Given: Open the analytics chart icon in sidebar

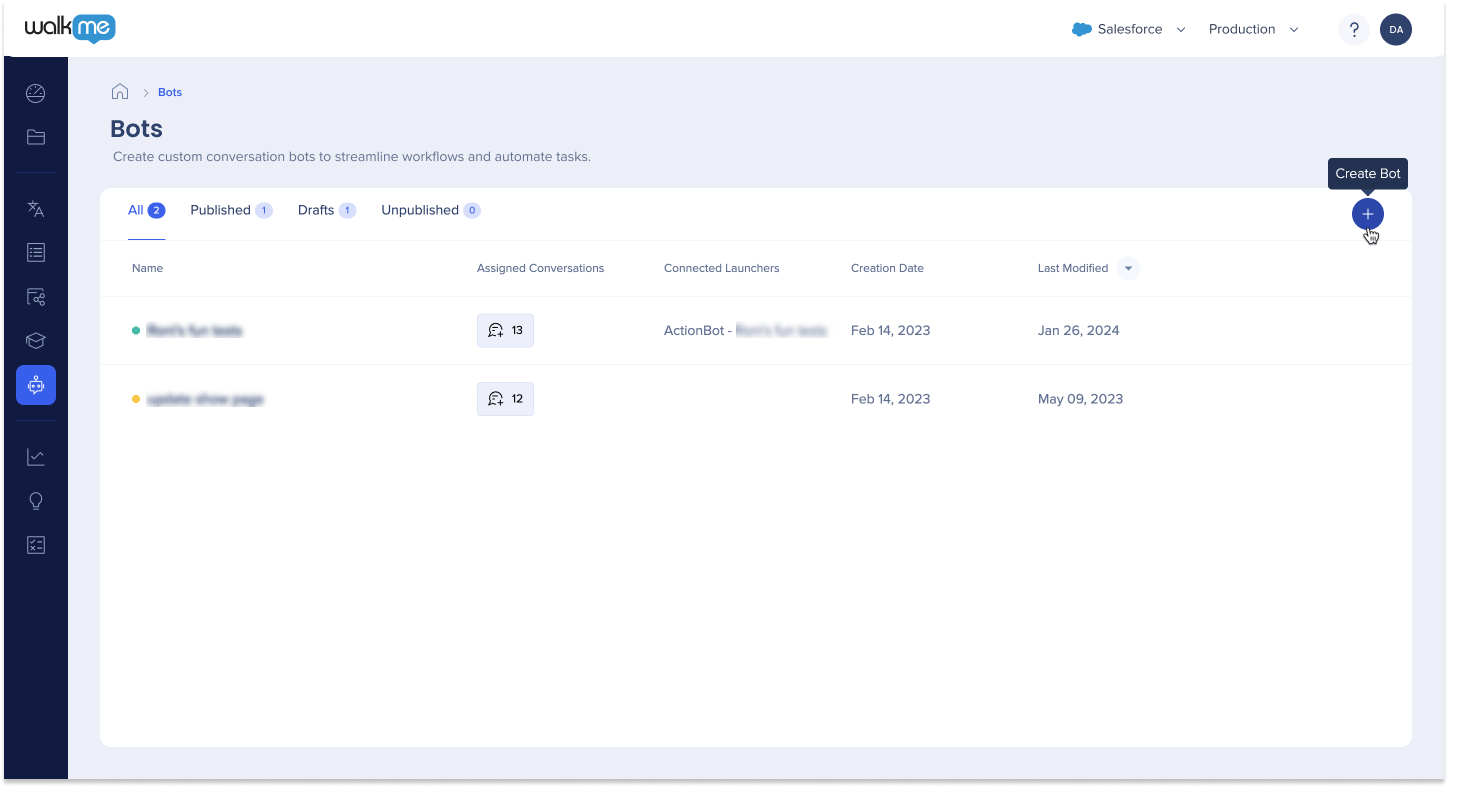Looking at the screenshot, I should [36, 457].
